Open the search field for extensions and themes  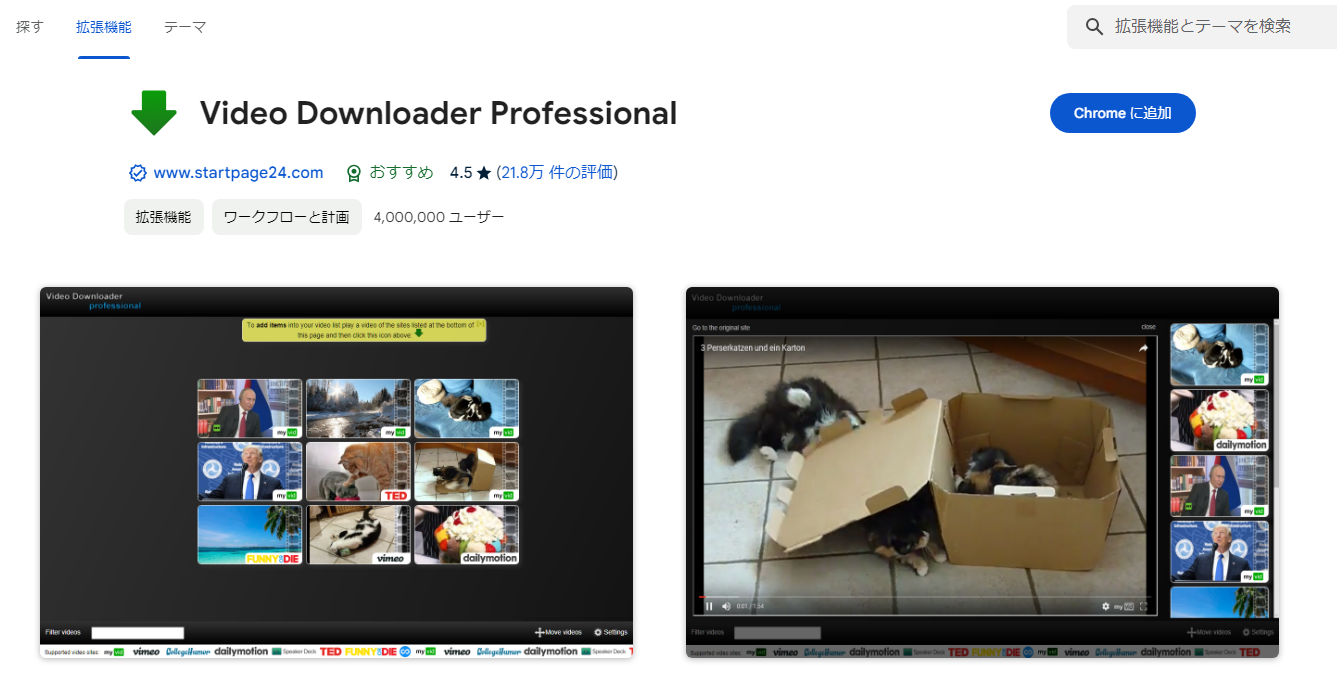1200,26
